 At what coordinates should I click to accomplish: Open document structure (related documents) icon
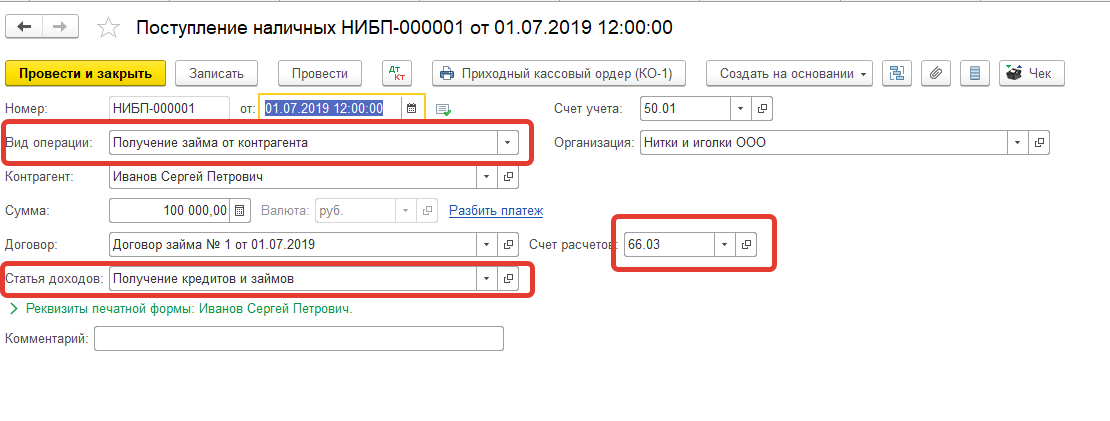(x=897, y=73)
